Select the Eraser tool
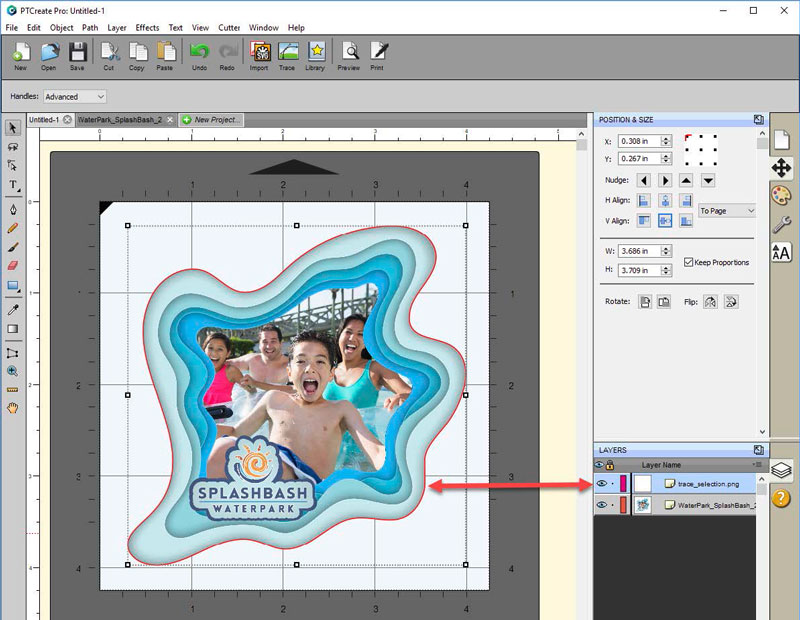 (x=13, y=265)
